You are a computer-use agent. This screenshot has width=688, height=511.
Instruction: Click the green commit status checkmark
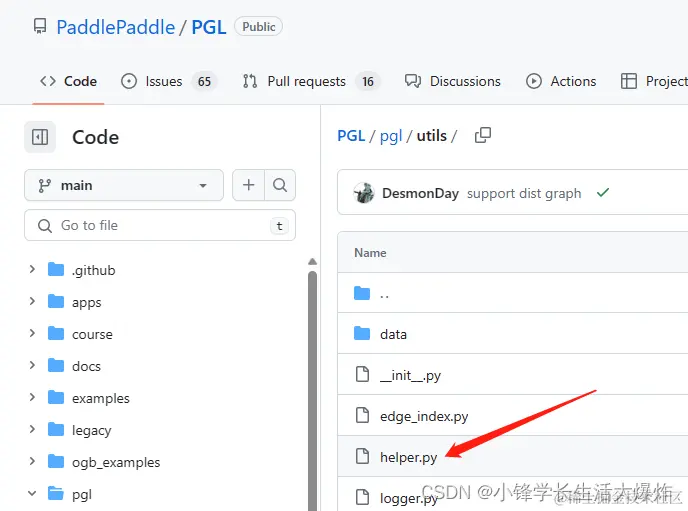pyautogui.click(x=603, y=192)
